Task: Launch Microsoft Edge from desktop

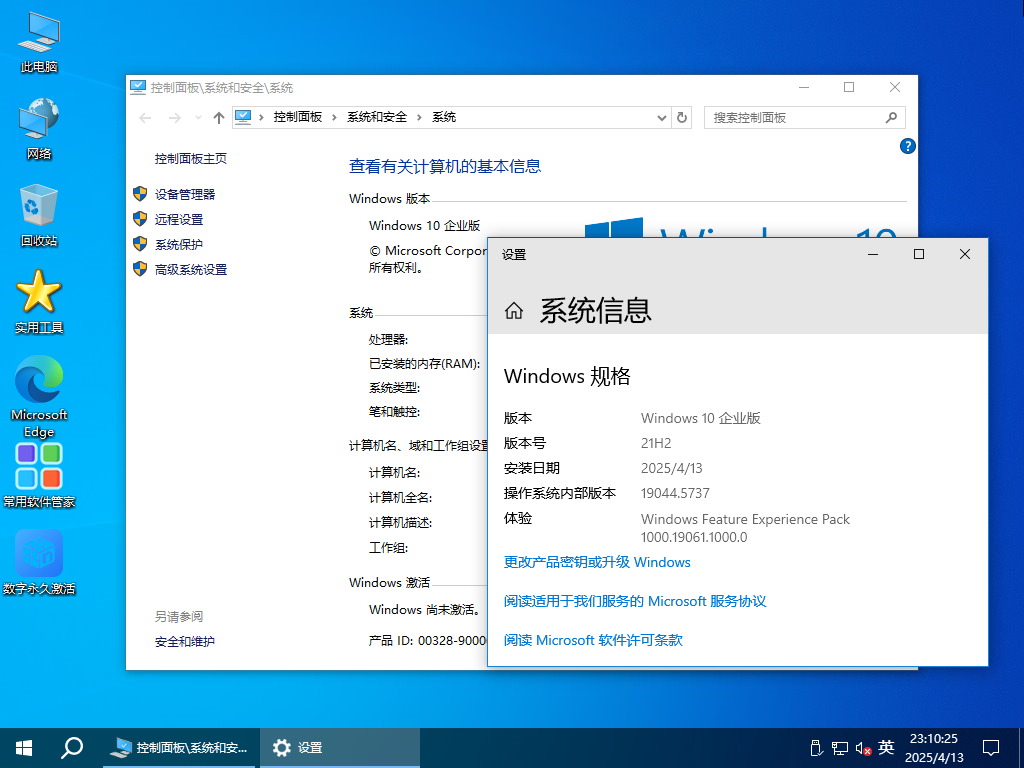Action: coord(39,396)
